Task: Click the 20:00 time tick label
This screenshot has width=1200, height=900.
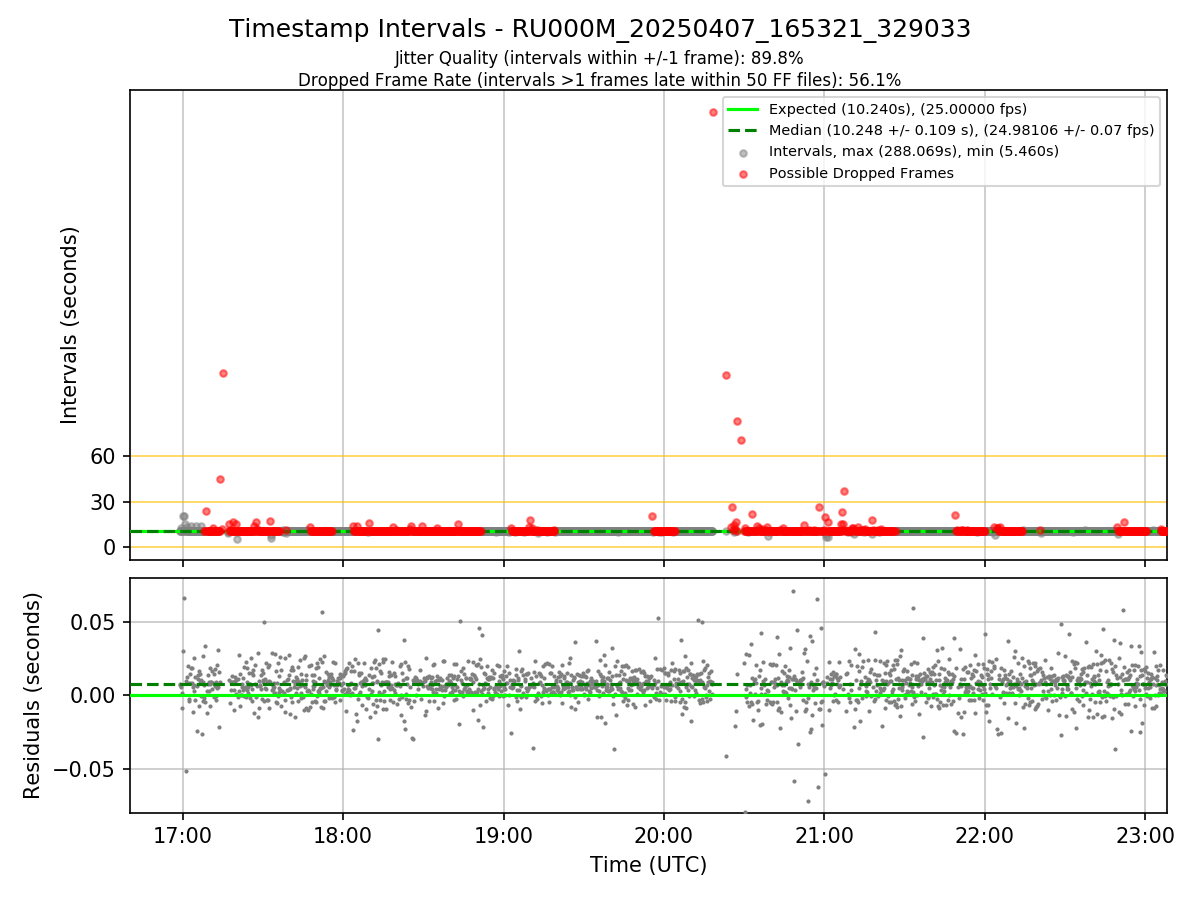Action: (x=664, y=836)
